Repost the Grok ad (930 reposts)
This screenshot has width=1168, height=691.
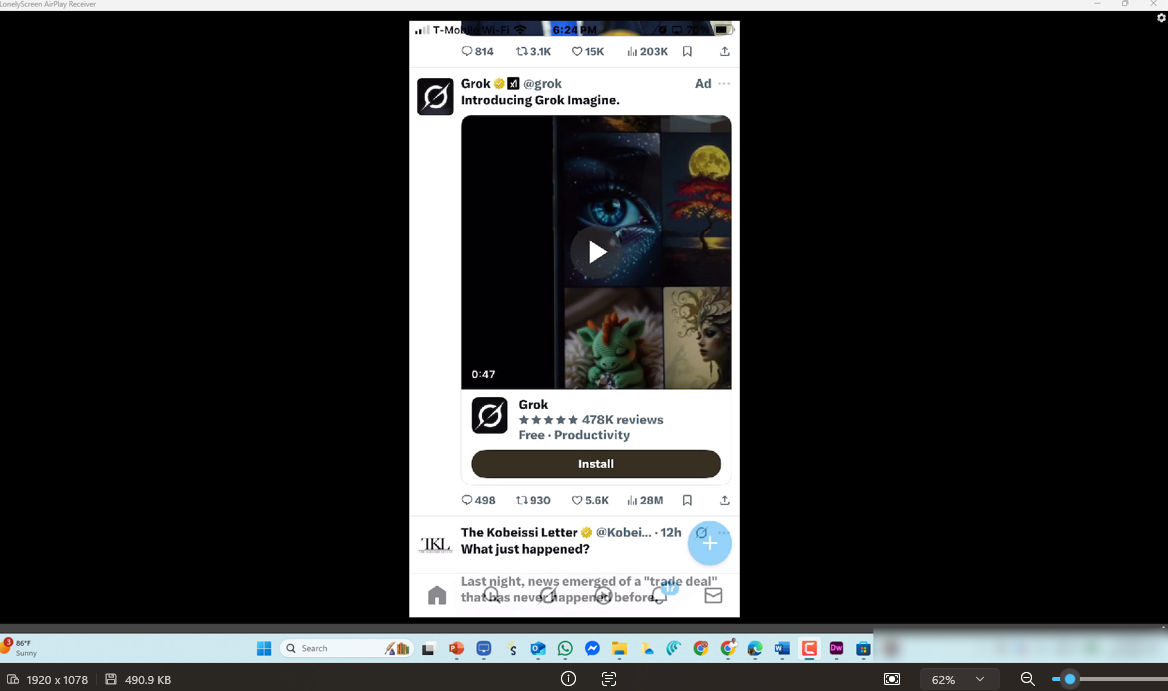(x=533, y=500)
